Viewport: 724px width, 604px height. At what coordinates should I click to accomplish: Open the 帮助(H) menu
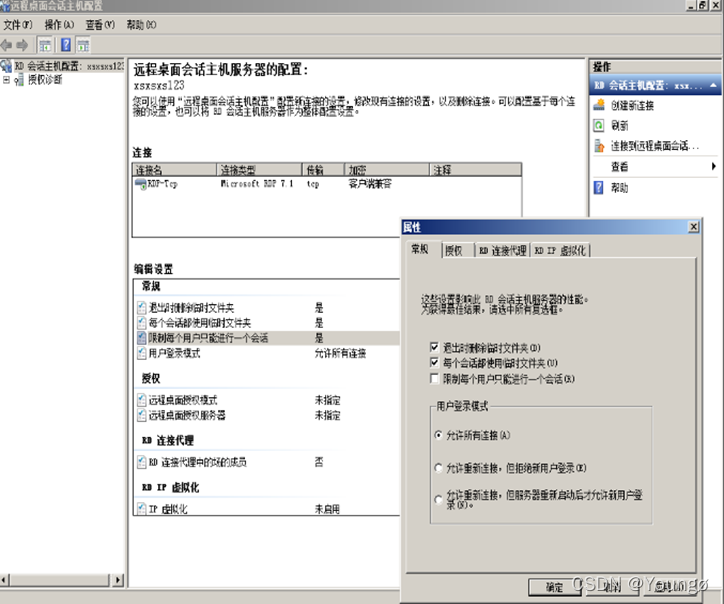pos(141,25)
